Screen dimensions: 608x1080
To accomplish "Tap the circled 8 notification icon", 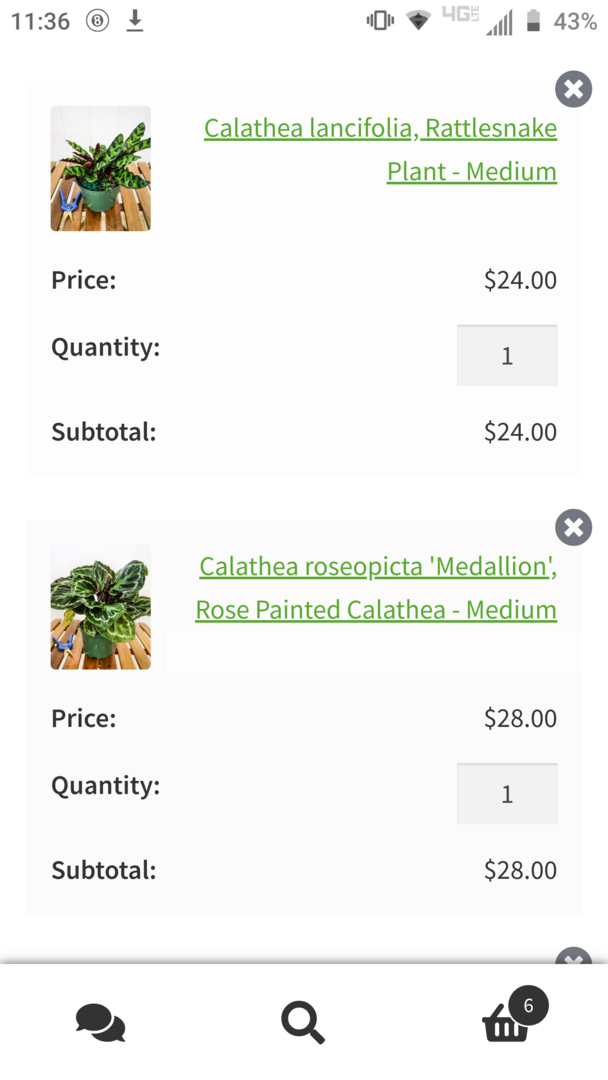I will pos(97,21).
